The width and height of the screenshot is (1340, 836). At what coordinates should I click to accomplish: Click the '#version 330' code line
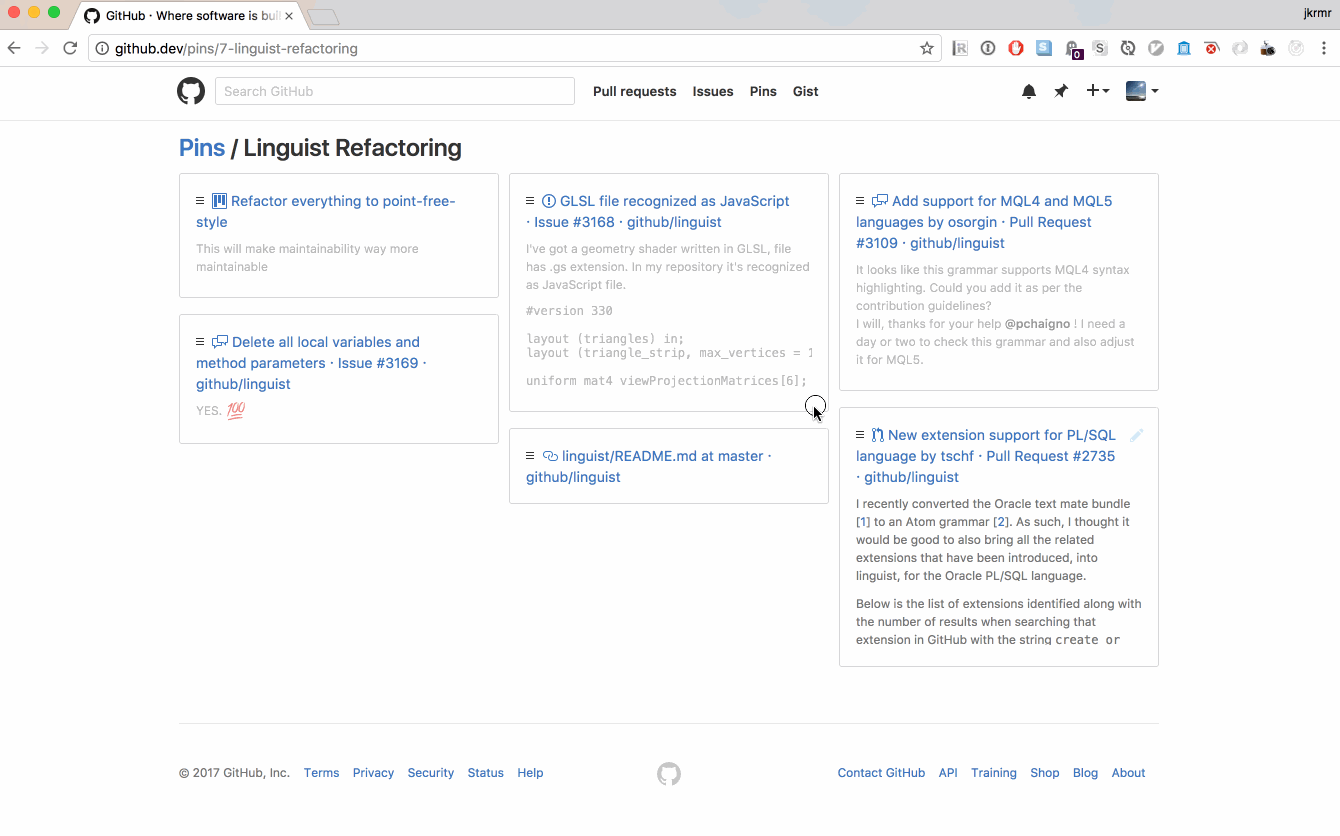click(x=569, y=311)
